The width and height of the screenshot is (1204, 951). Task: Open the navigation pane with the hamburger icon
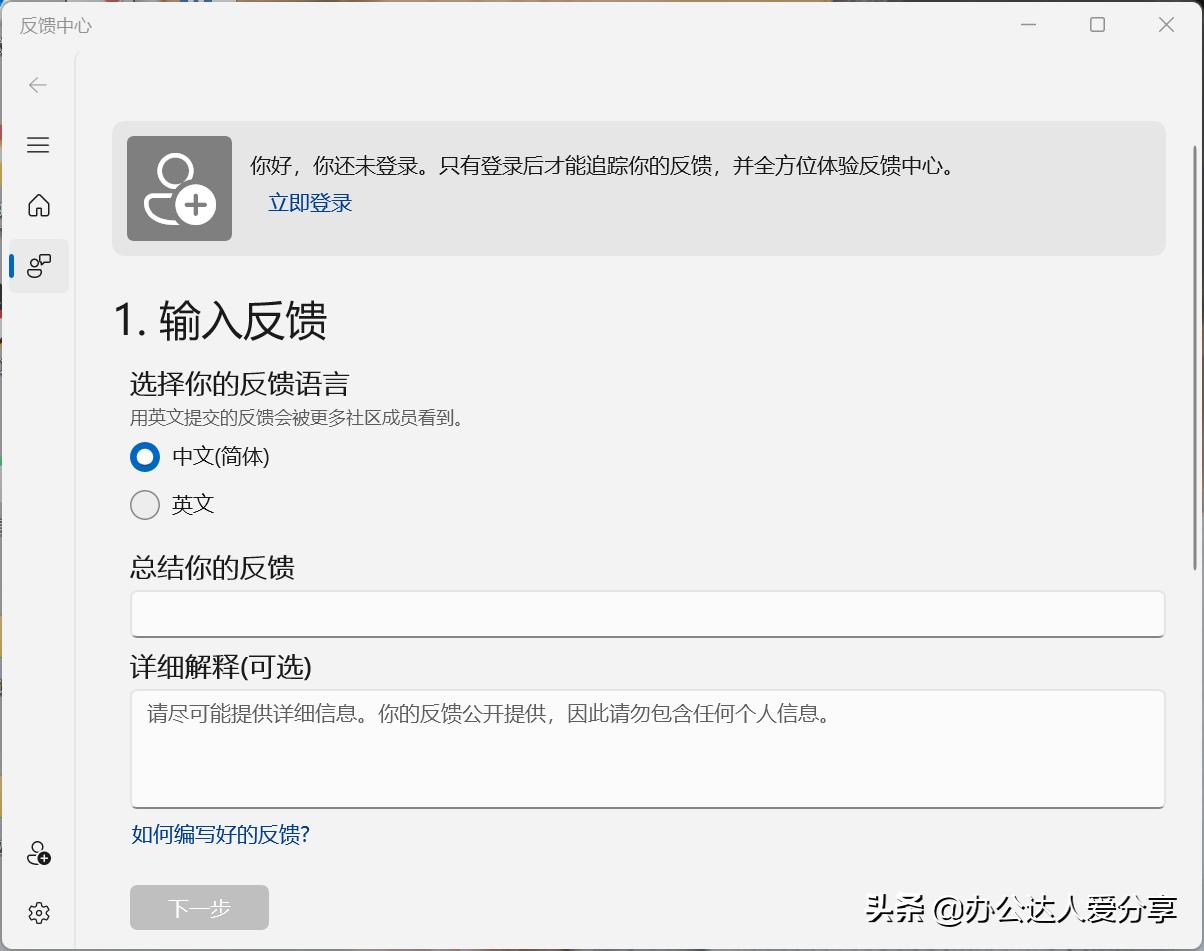(37, 145)
